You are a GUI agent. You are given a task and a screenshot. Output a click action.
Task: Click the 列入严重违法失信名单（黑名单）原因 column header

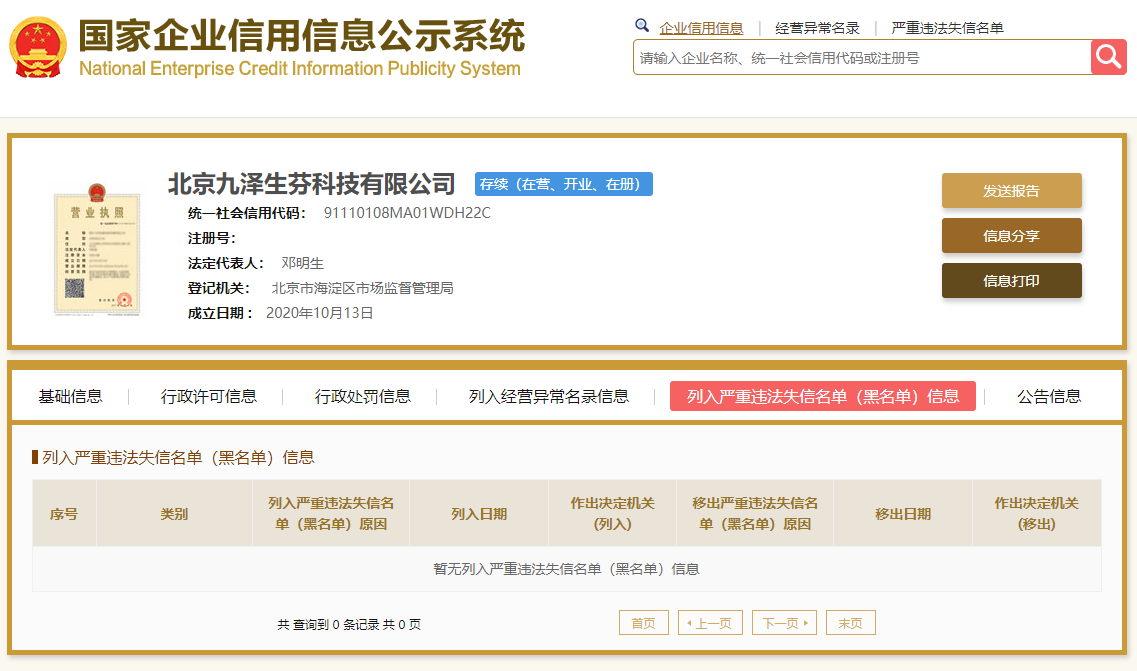pos(331,514)
